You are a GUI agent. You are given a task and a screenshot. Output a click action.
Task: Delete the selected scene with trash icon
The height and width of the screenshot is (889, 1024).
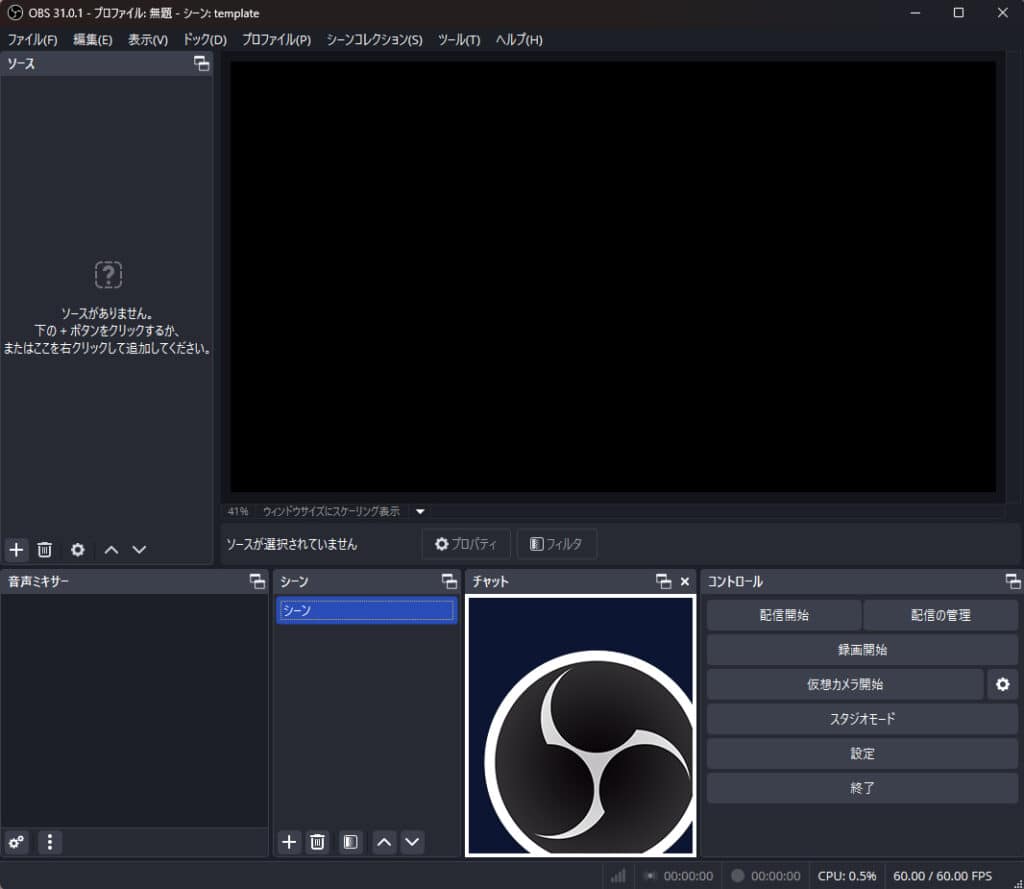point(317,842)
